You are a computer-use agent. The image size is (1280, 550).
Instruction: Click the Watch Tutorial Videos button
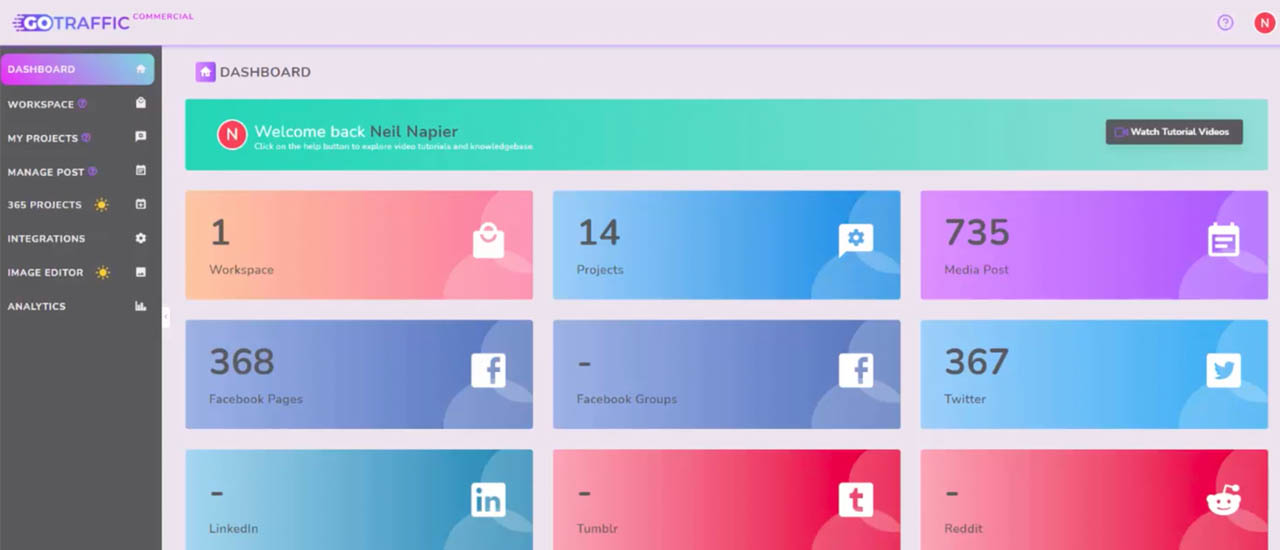[1174, 132]
